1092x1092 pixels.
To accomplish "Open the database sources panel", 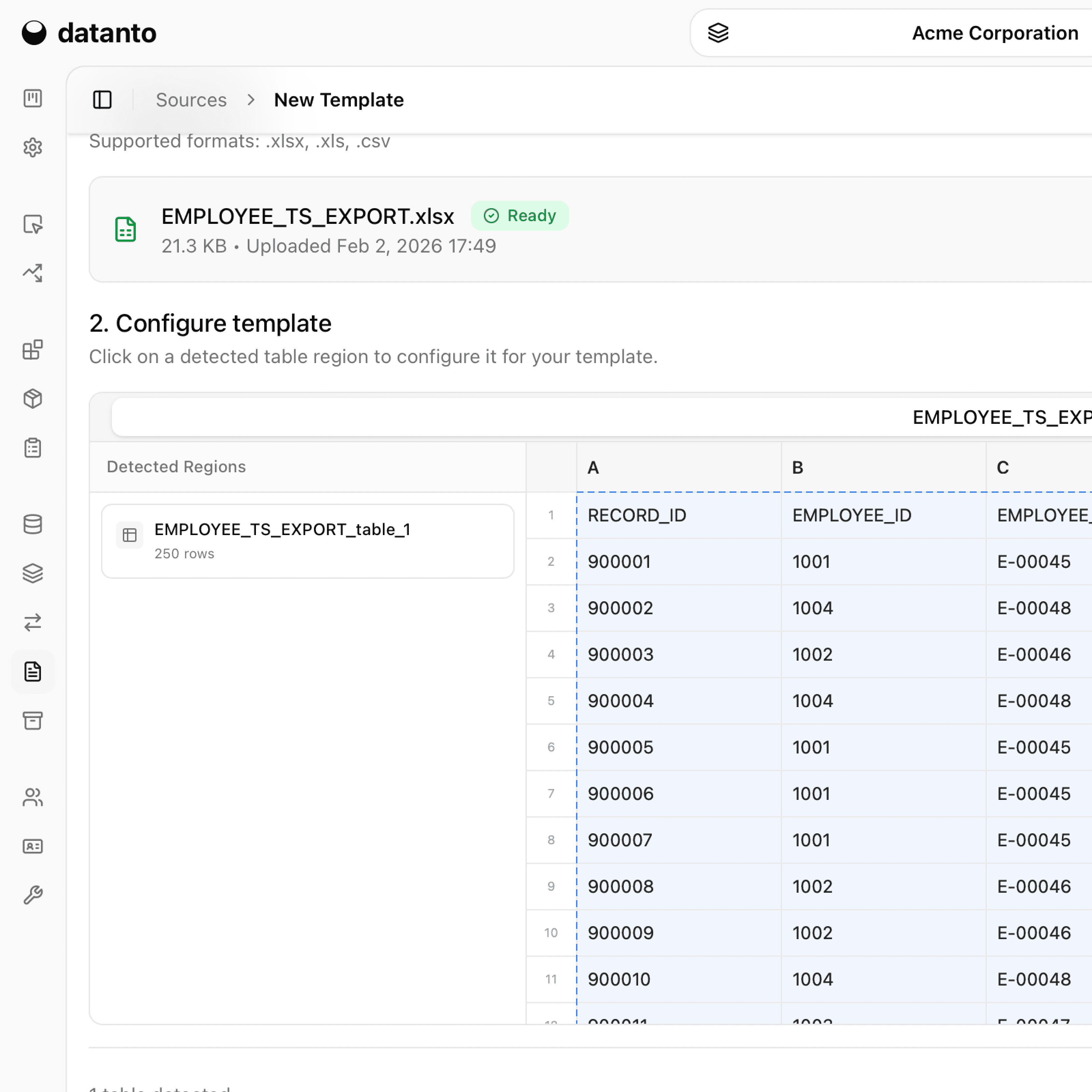I will pos(33,524).
